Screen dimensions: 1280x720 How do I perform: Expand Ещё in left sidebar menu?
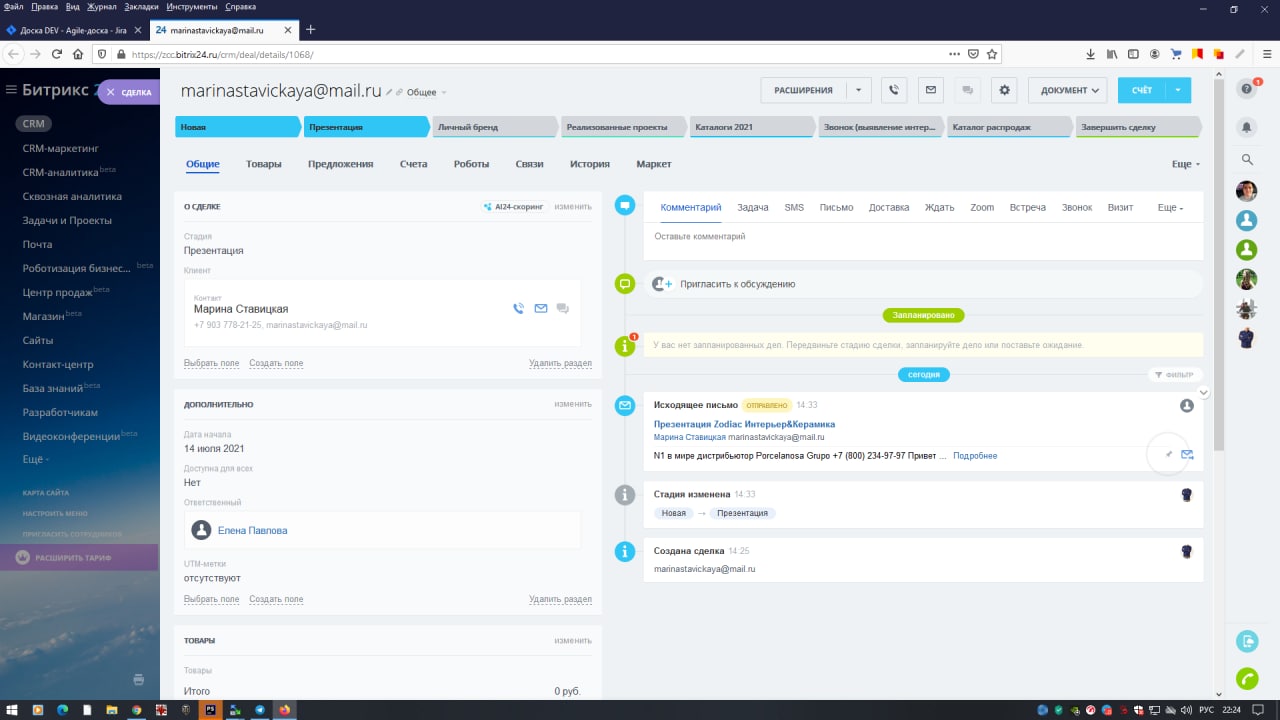(35, 459)
